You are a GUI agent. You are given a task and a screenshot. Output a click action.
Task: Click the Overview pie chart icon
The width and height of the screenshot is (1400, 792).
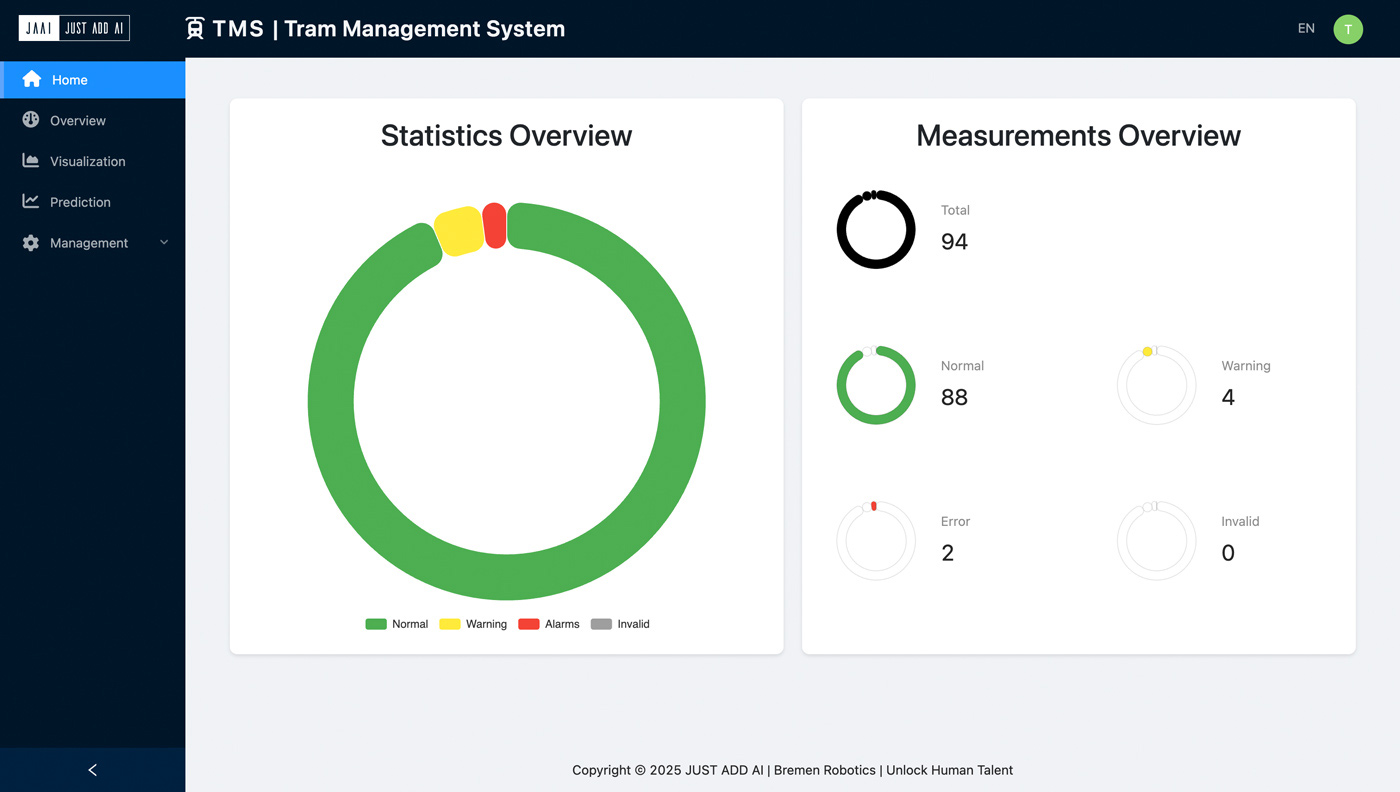pyautogui.click(x=31, y=120)
